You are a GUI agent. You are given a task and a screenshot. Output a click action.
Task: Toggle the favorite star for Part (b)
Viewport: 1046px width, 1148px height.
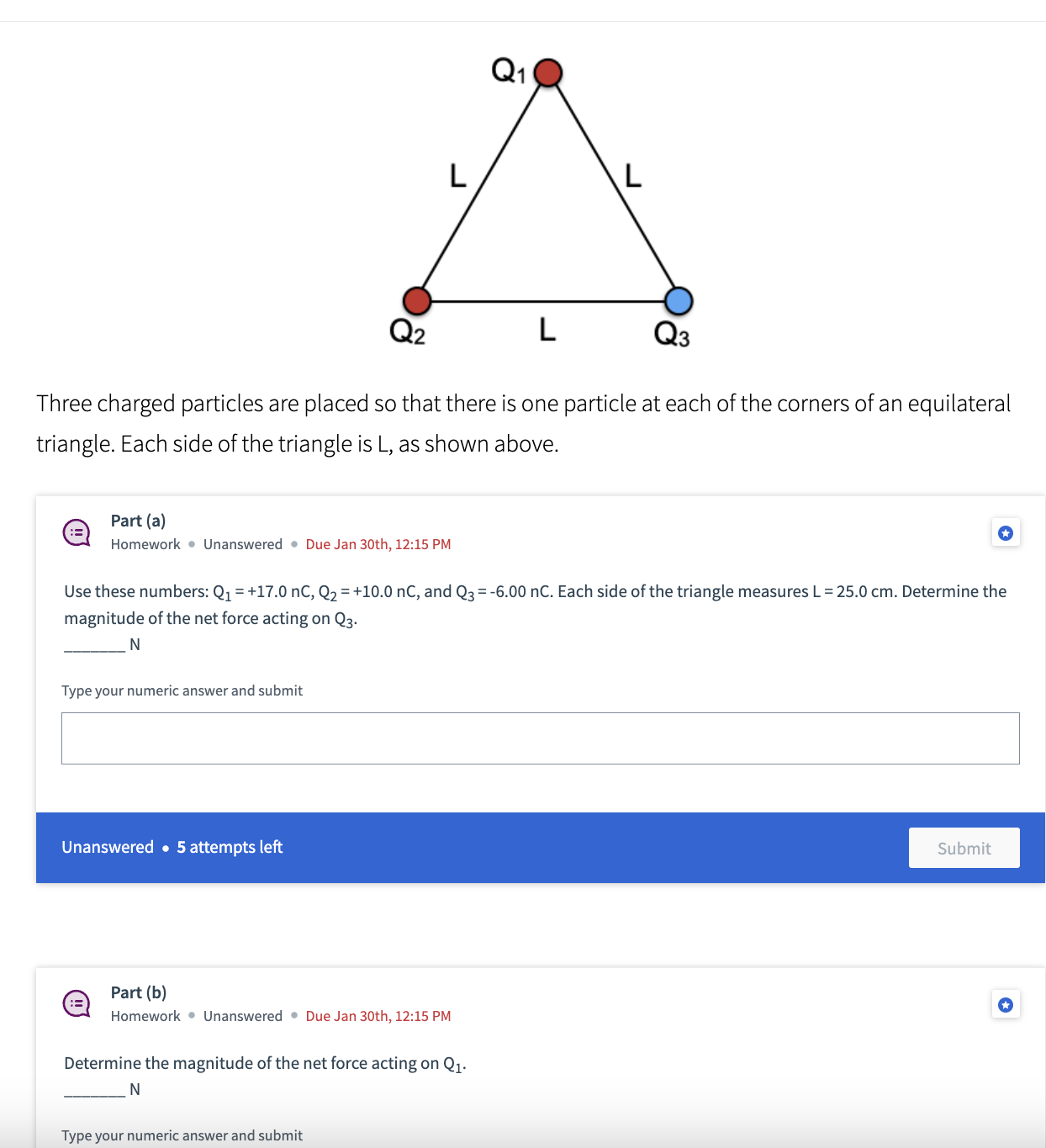point(1006,1004)
